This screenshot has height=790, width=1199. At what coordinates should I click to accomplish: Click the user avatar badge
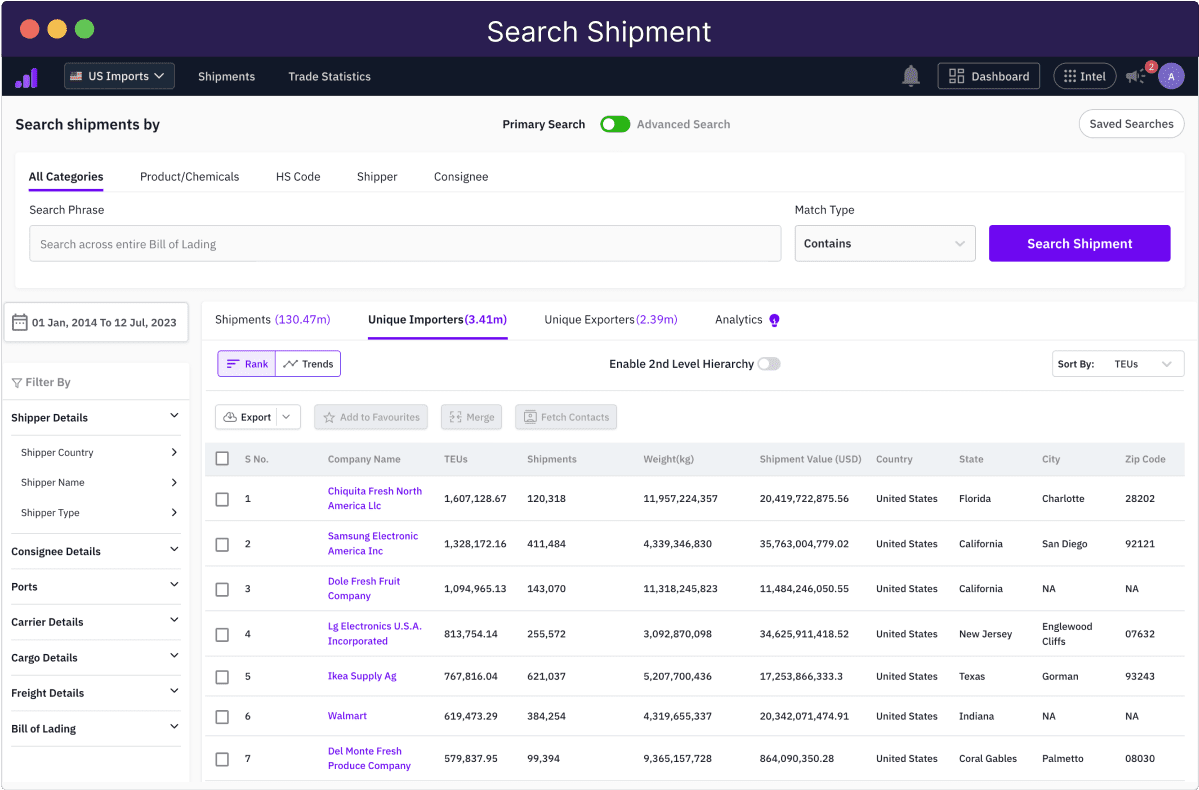(x=1171, y=76)
